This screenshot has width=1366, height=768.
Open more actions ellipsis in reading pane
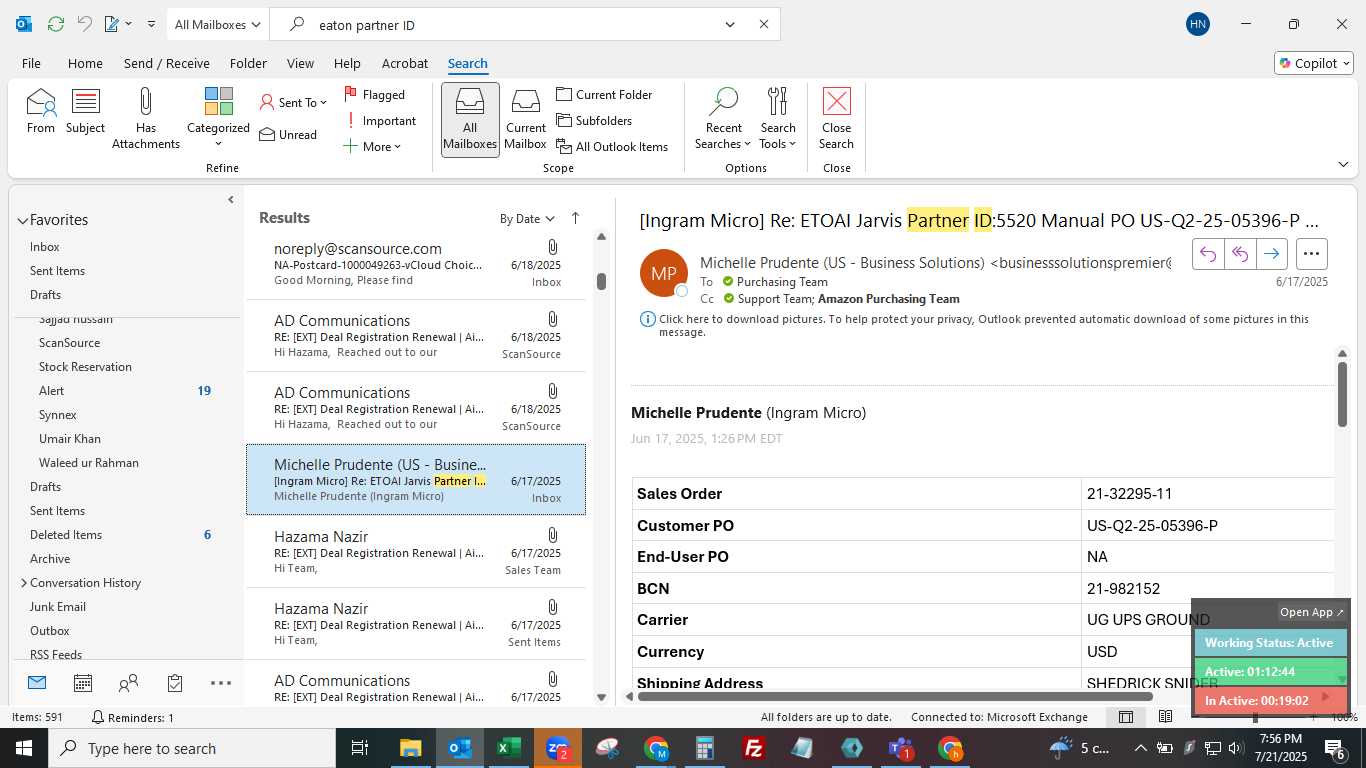point(1312,254)
